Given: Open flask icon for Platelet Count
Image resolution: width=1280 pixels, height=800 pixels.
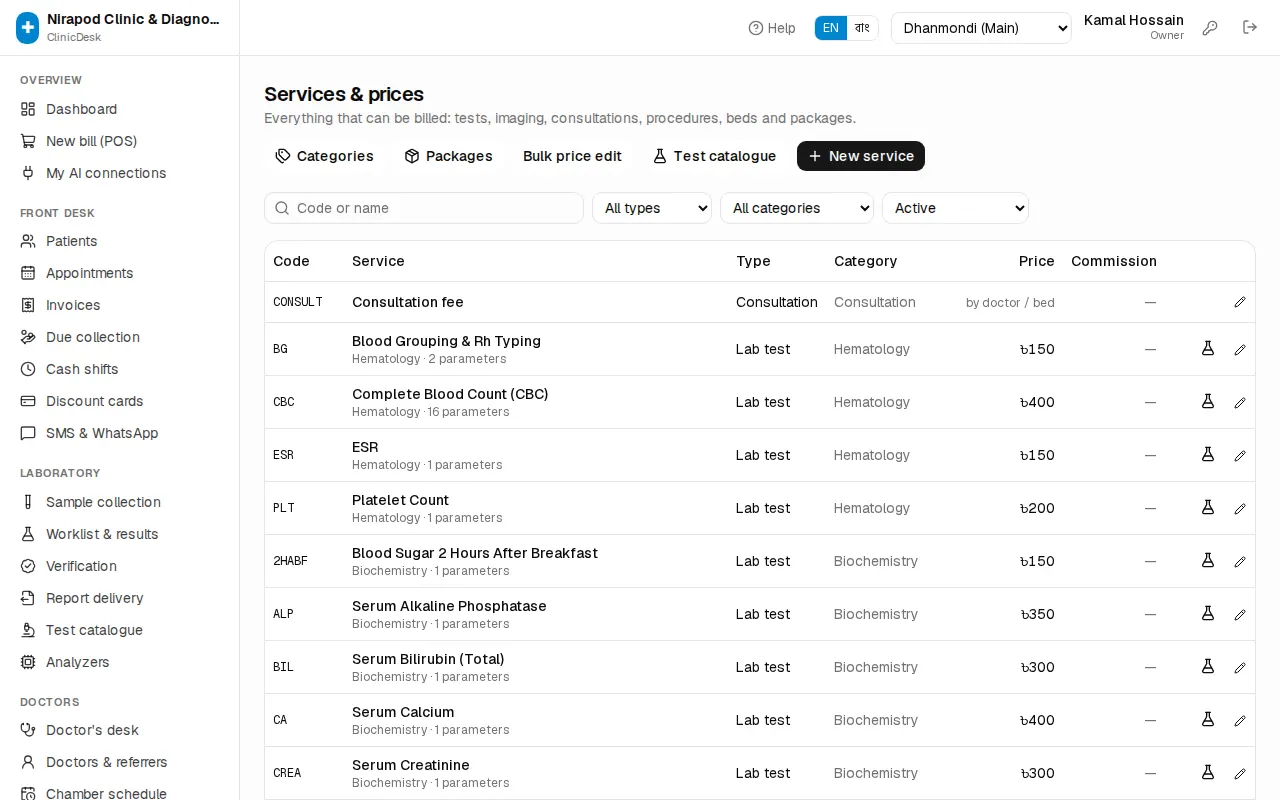Looking at the screenshot, I should (1208, 508).
